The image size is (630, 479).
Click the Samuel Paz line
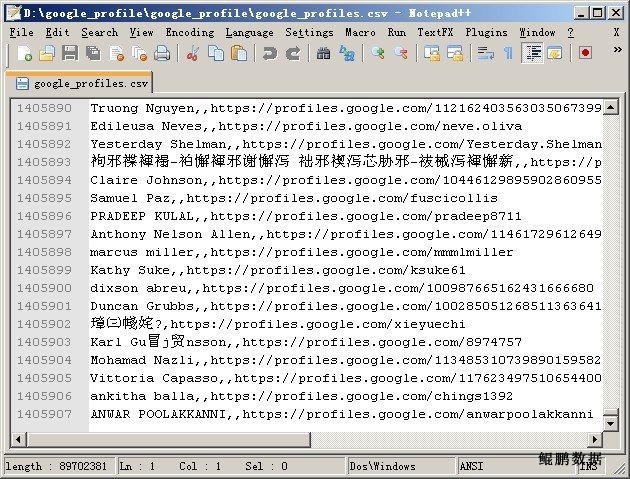tap(294, 198)
